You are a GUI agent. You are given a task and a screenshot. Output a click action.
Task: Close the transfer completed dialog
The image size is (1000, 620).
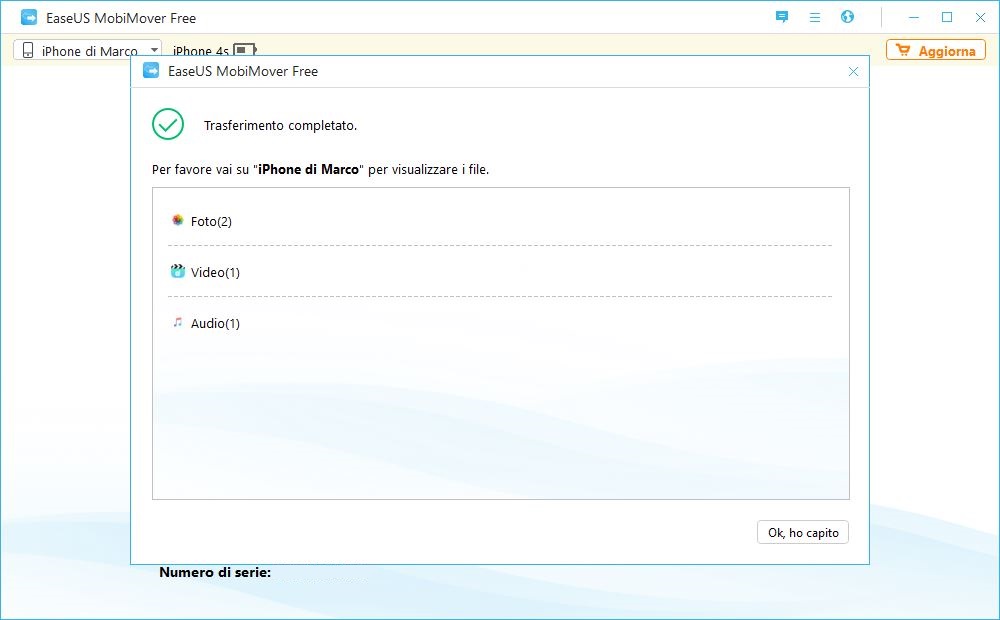coord(853,71)
